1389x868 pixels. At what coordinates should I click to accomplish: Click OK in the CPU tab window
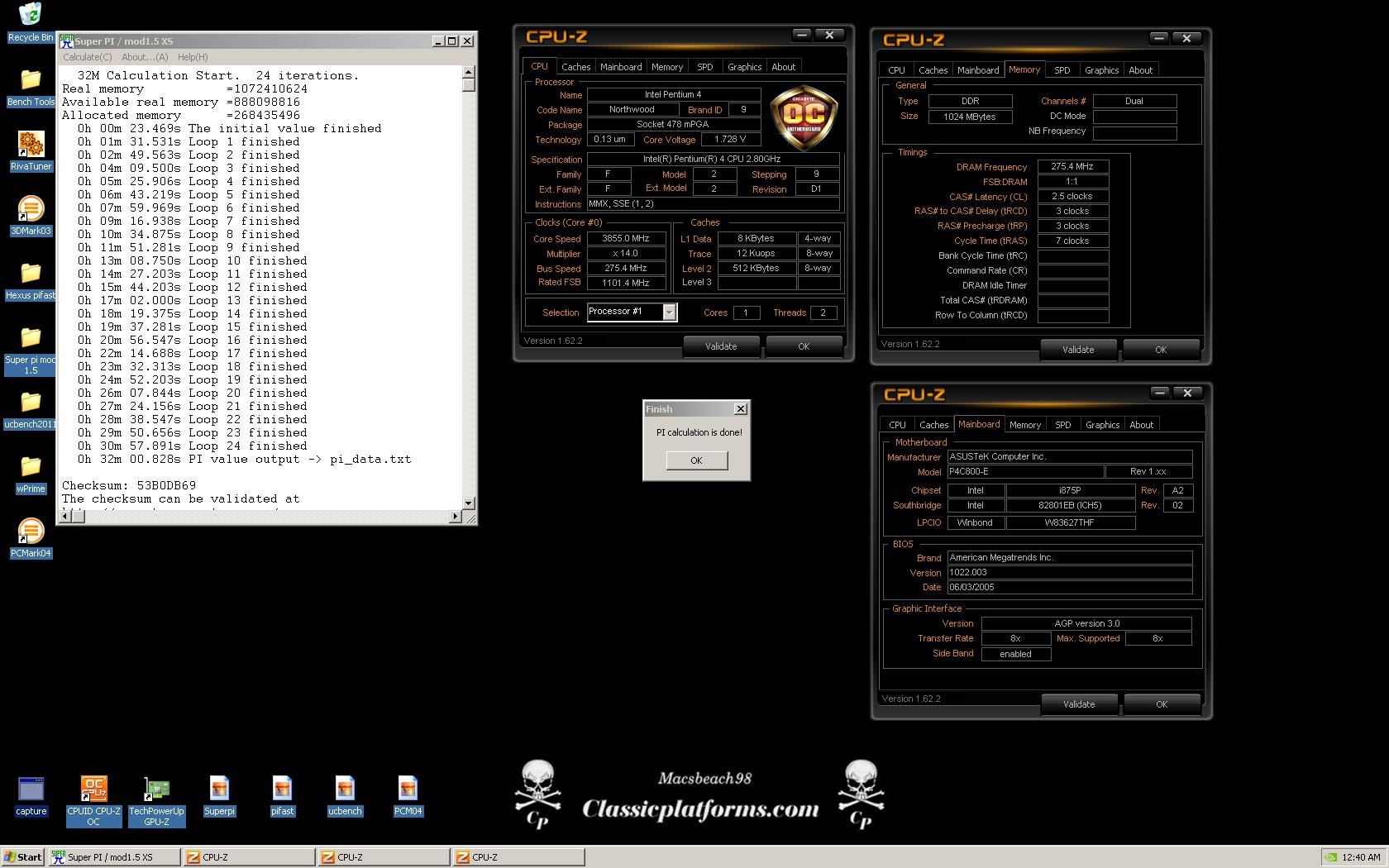click(x=804, y=346)
